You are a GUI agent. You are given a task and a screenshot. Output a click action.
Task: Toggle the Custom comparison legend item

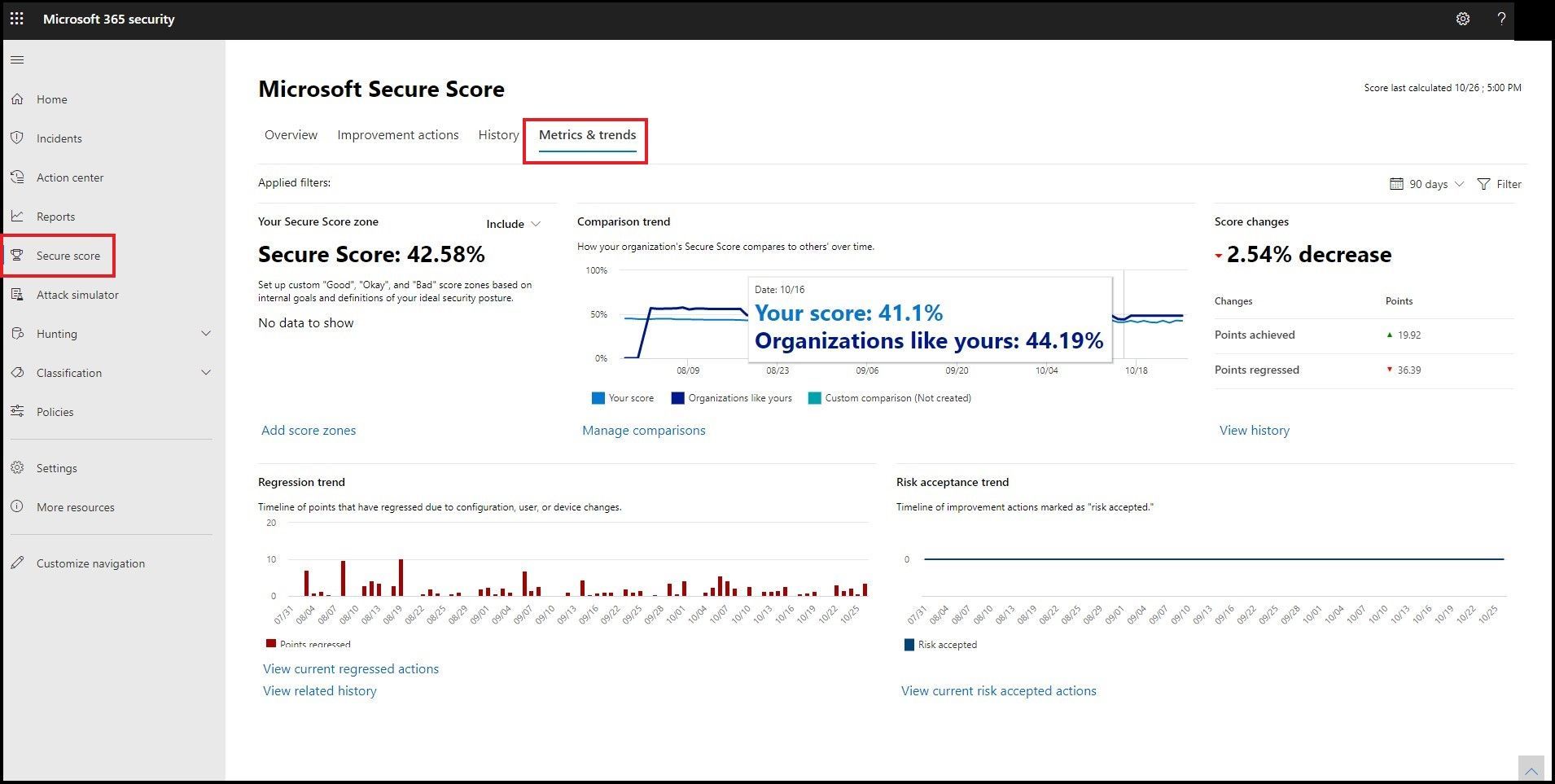pos(891,397)
